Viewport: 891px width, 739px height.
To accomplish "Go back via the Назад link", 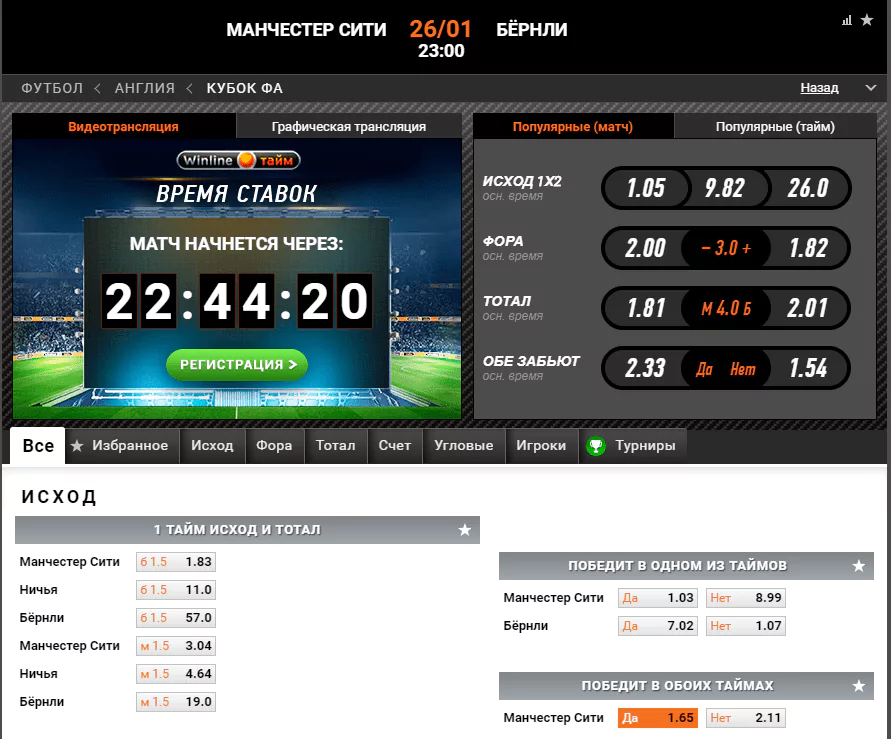I will click(819, 87).
